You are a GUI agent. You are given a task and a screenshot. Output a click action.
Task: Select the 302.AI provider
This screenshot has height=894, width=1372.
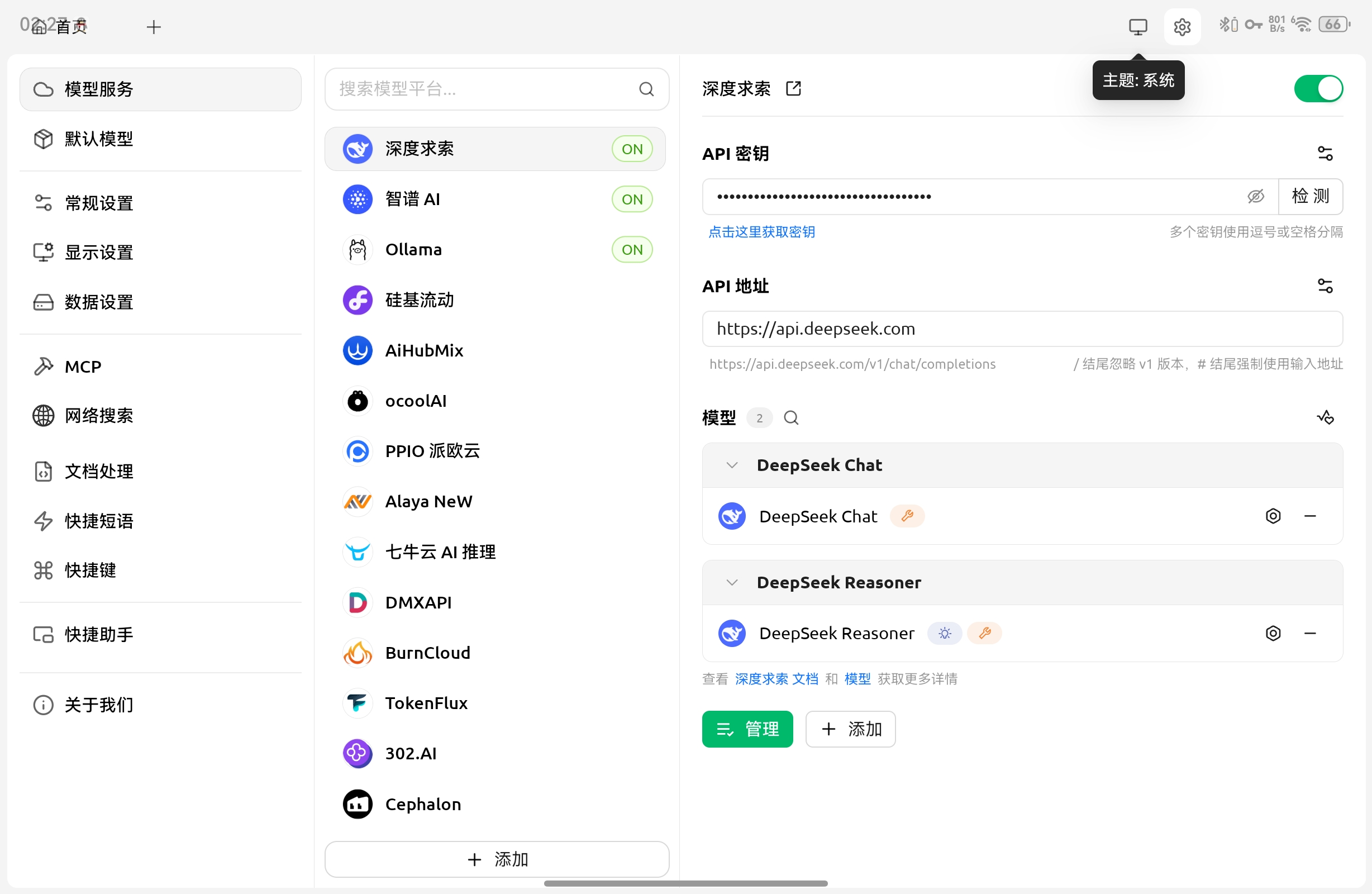click(494, 753)
